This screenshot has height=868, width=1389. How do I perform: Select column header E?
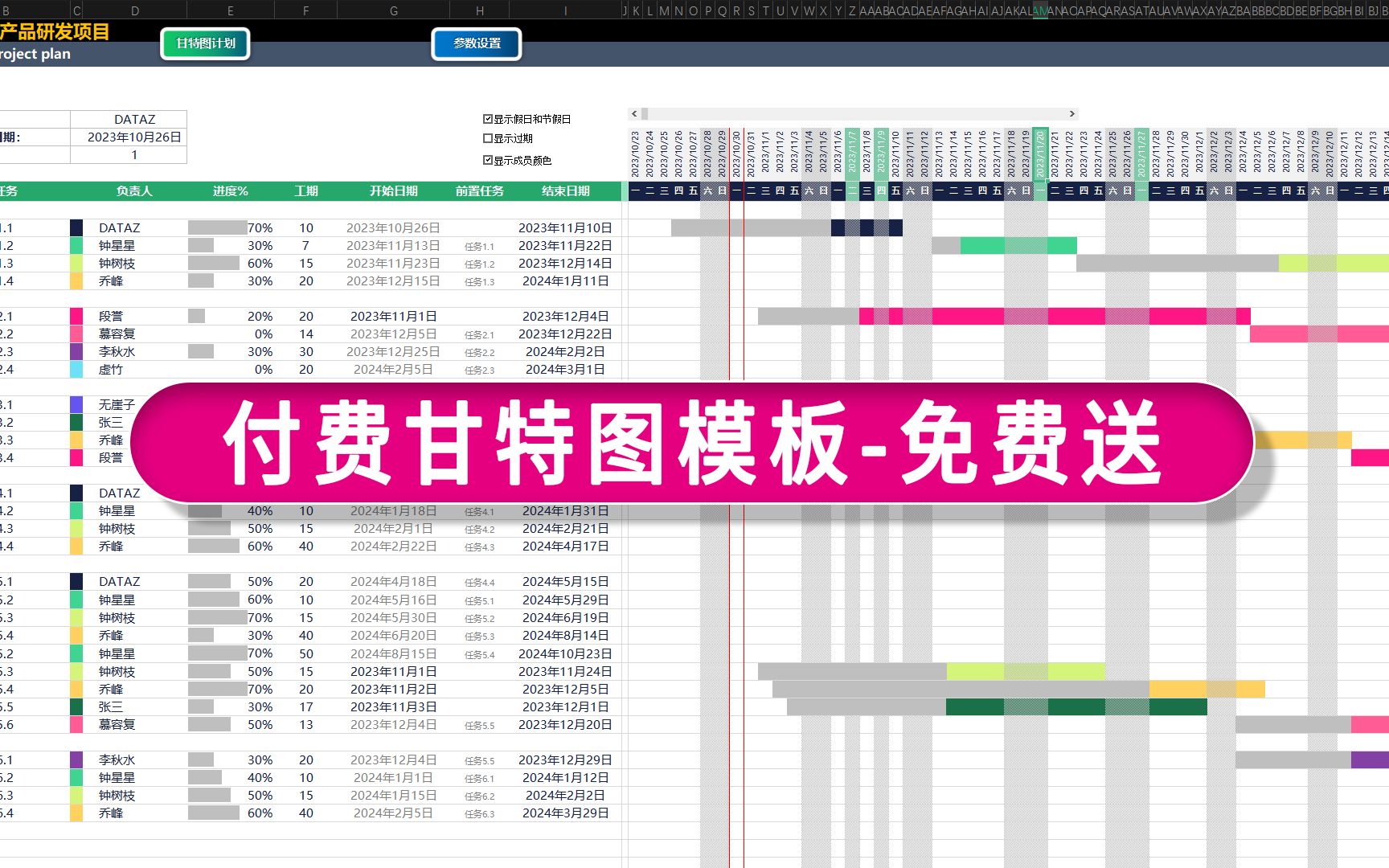click(231, 10)
